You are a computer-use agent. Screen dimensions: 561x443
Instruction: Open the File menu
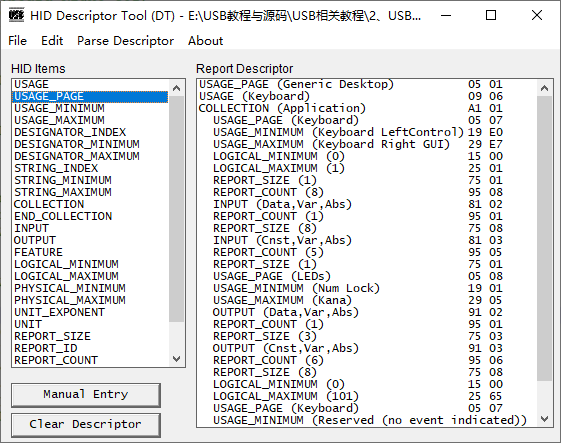18,41
